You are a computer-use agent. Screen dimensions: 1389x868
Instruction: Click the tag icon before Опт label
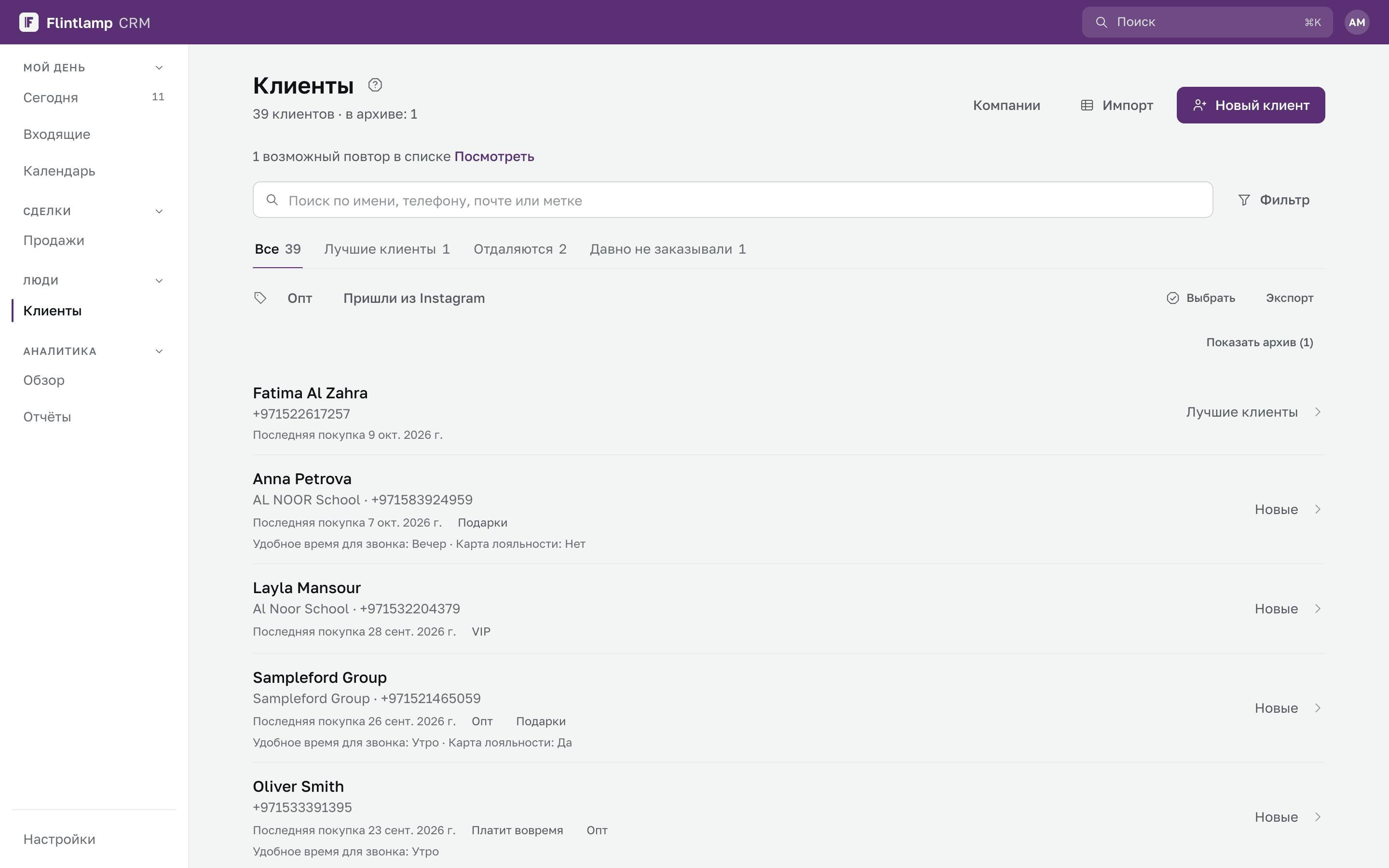pos(260,298)
